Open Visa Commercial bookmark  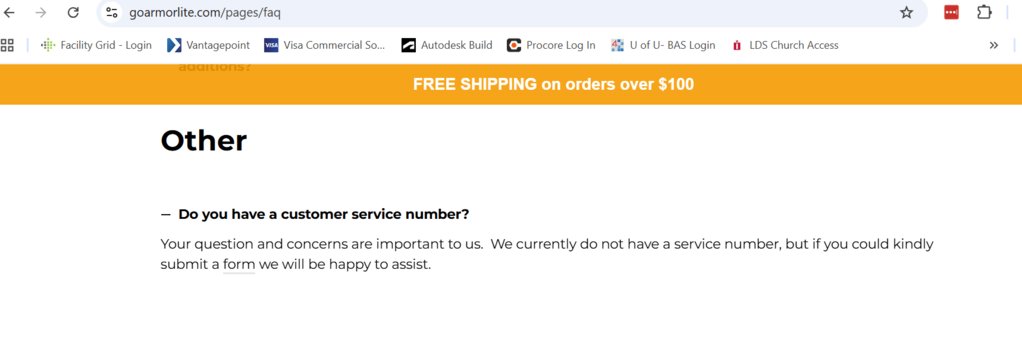(325, 45)
